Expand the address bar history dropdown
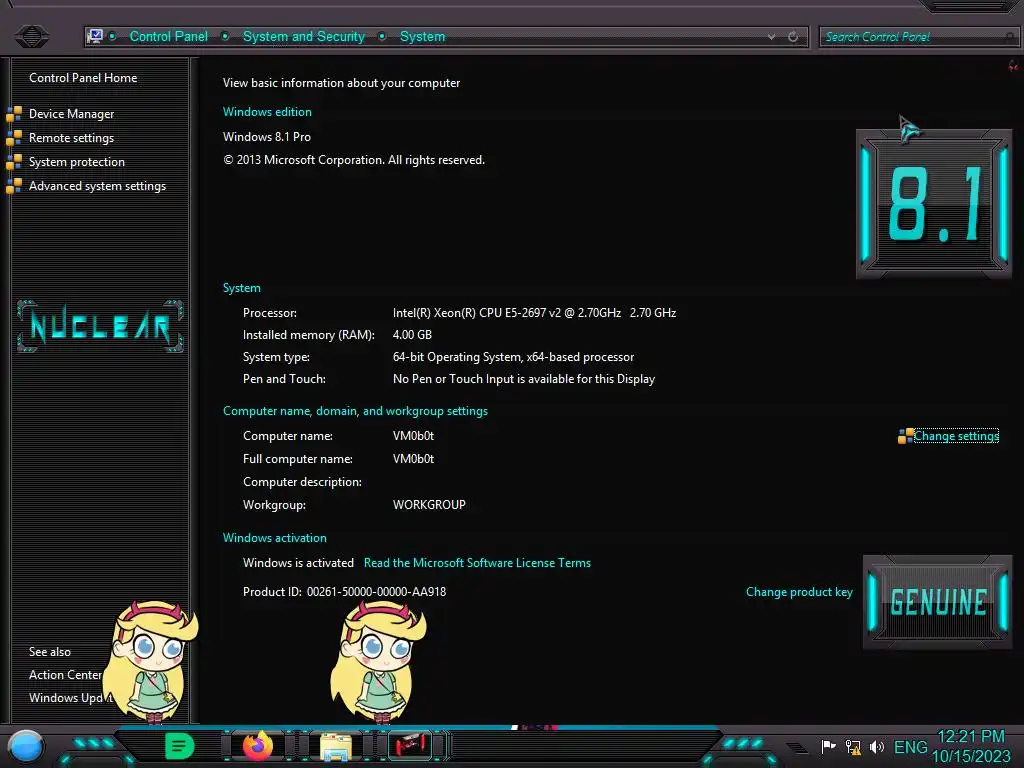1024x768 pixels. 772,37
